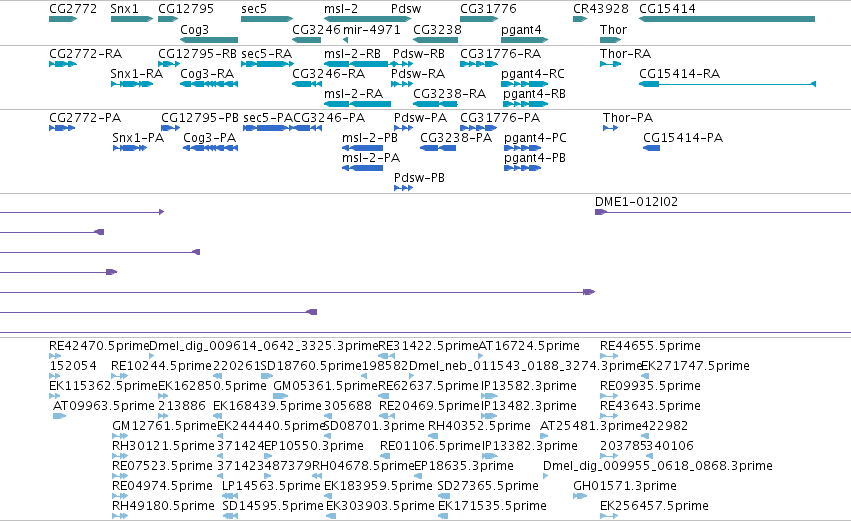Click the CG3238-RA transcript glyph
This screenshot has width=851, height=521.
pos(435,104)
